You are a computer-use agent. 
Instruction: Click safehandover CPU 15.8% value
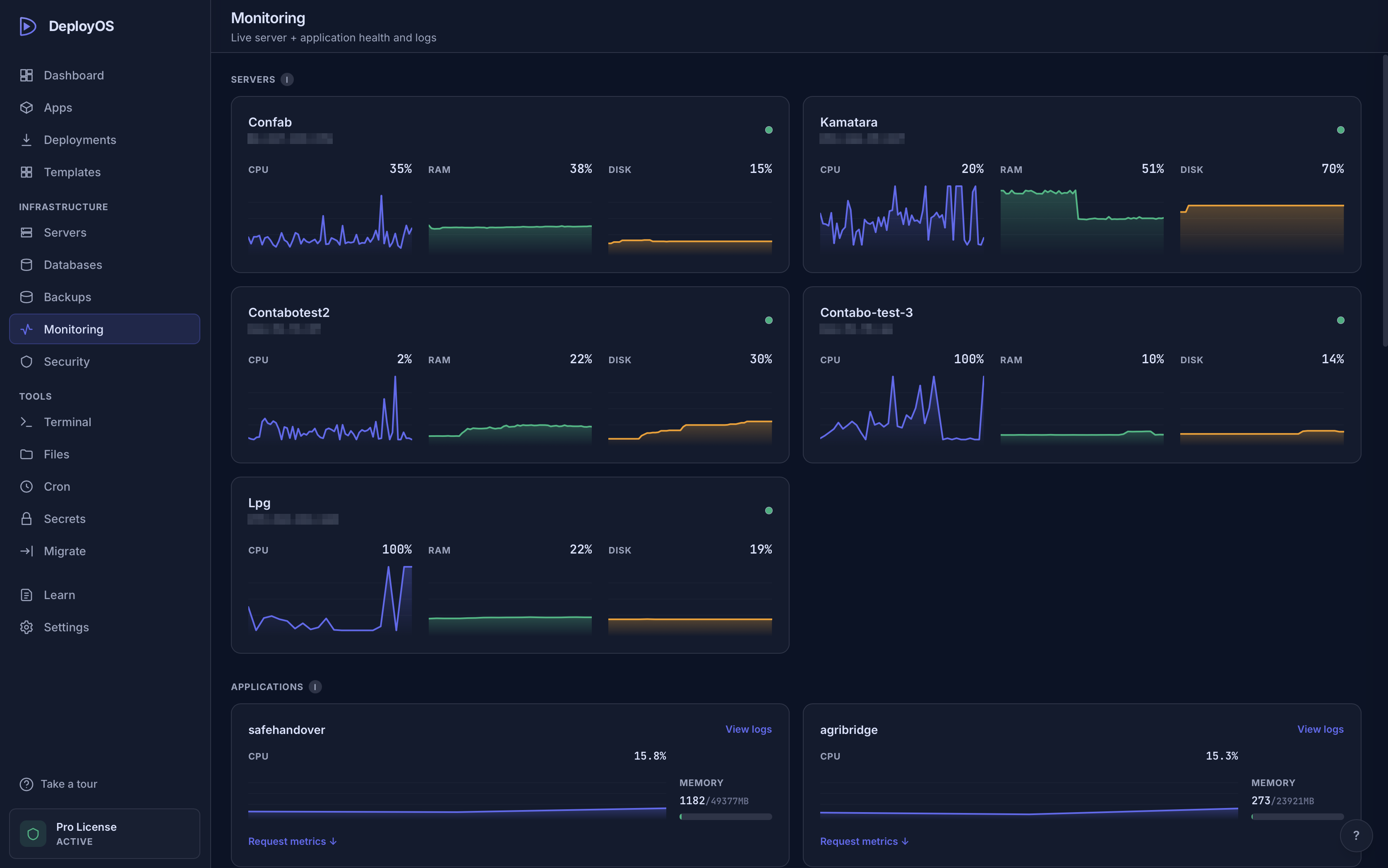click(x=649, y=756)
